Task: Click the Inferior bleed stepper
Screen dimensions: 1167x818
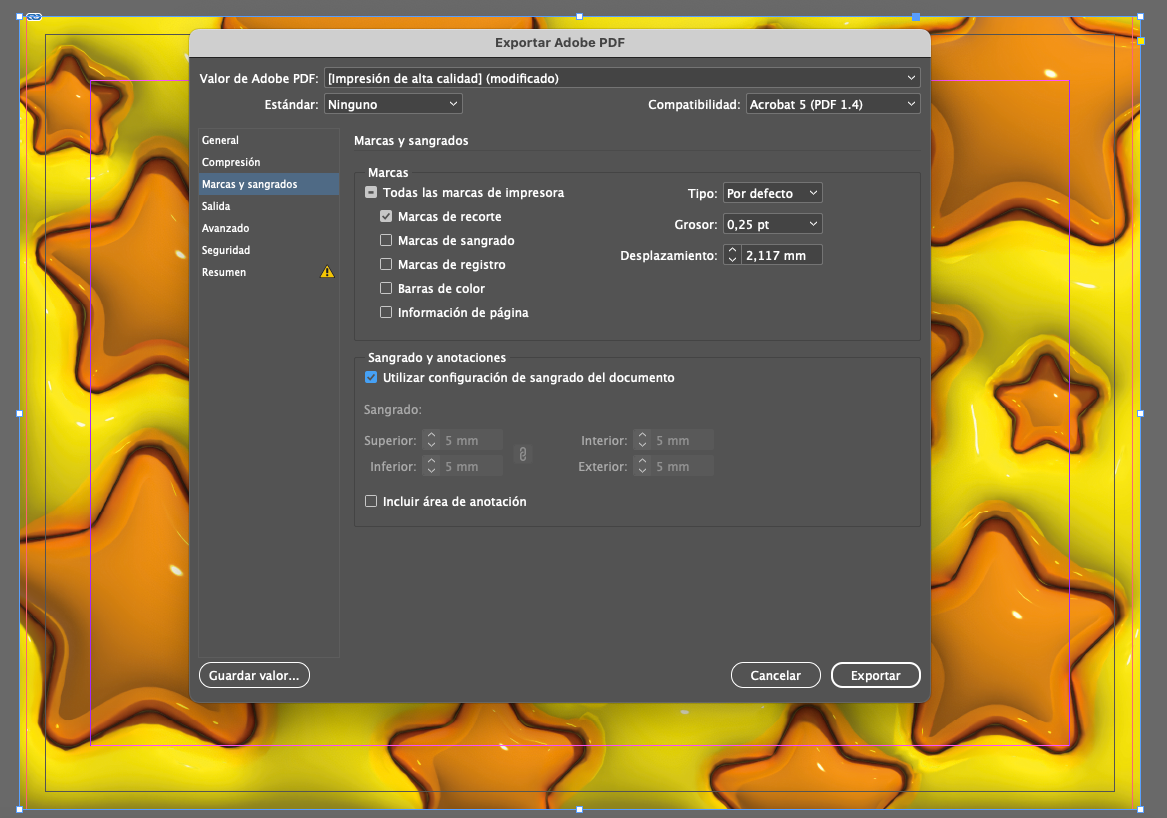Action: tap(431, 466)
